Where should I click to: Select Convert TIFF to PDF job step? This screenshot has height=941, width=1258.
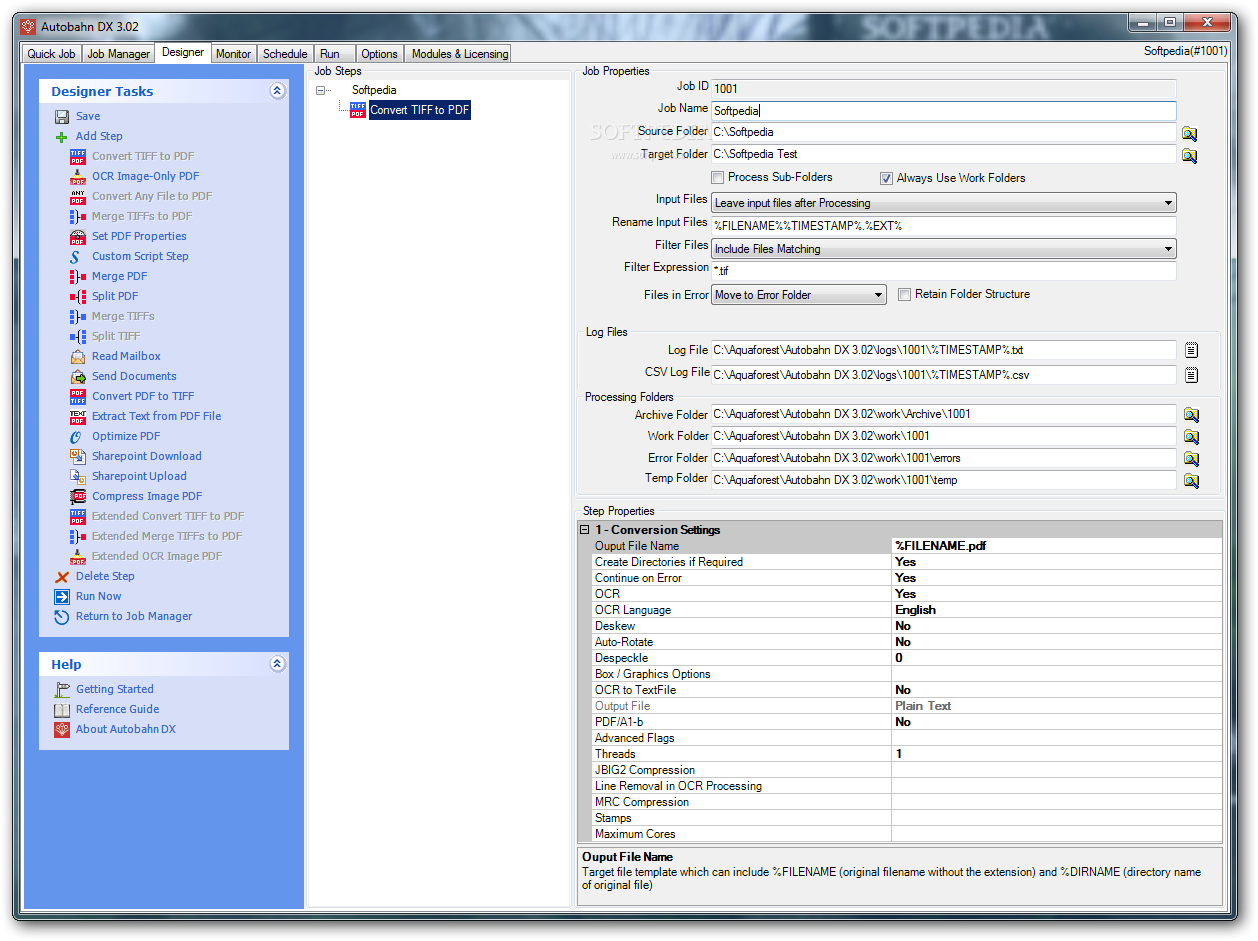tap(419, 110)
